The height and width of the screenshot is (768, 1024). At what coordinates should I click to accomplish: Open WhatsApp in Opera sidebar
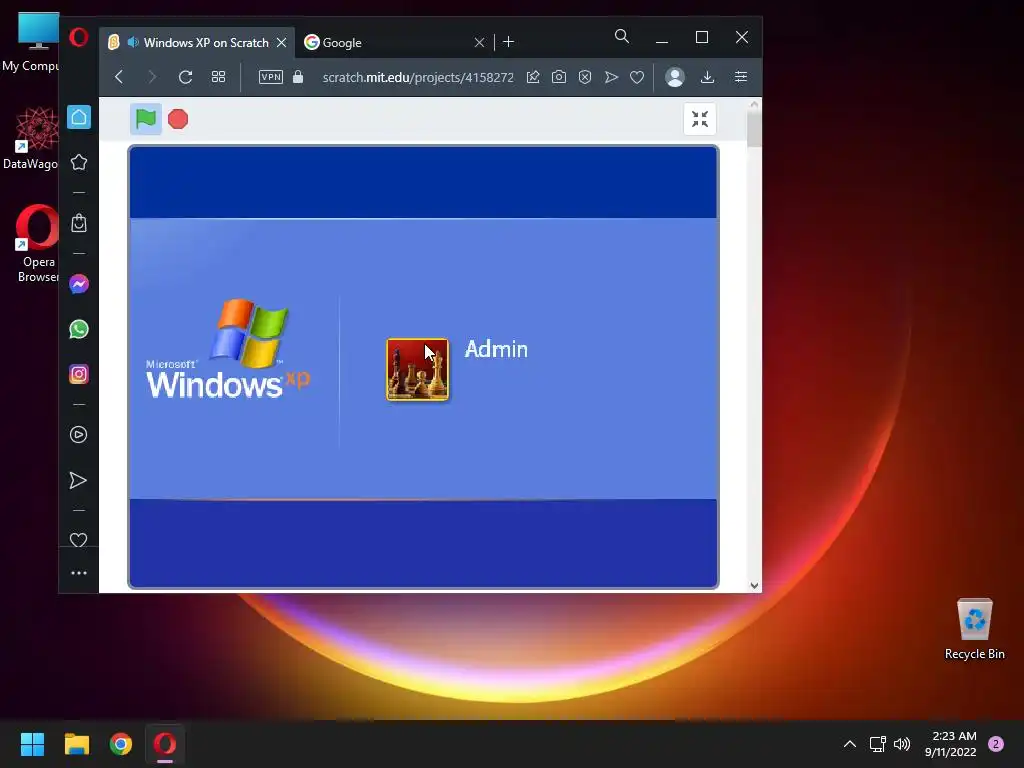tap(79, 329)
